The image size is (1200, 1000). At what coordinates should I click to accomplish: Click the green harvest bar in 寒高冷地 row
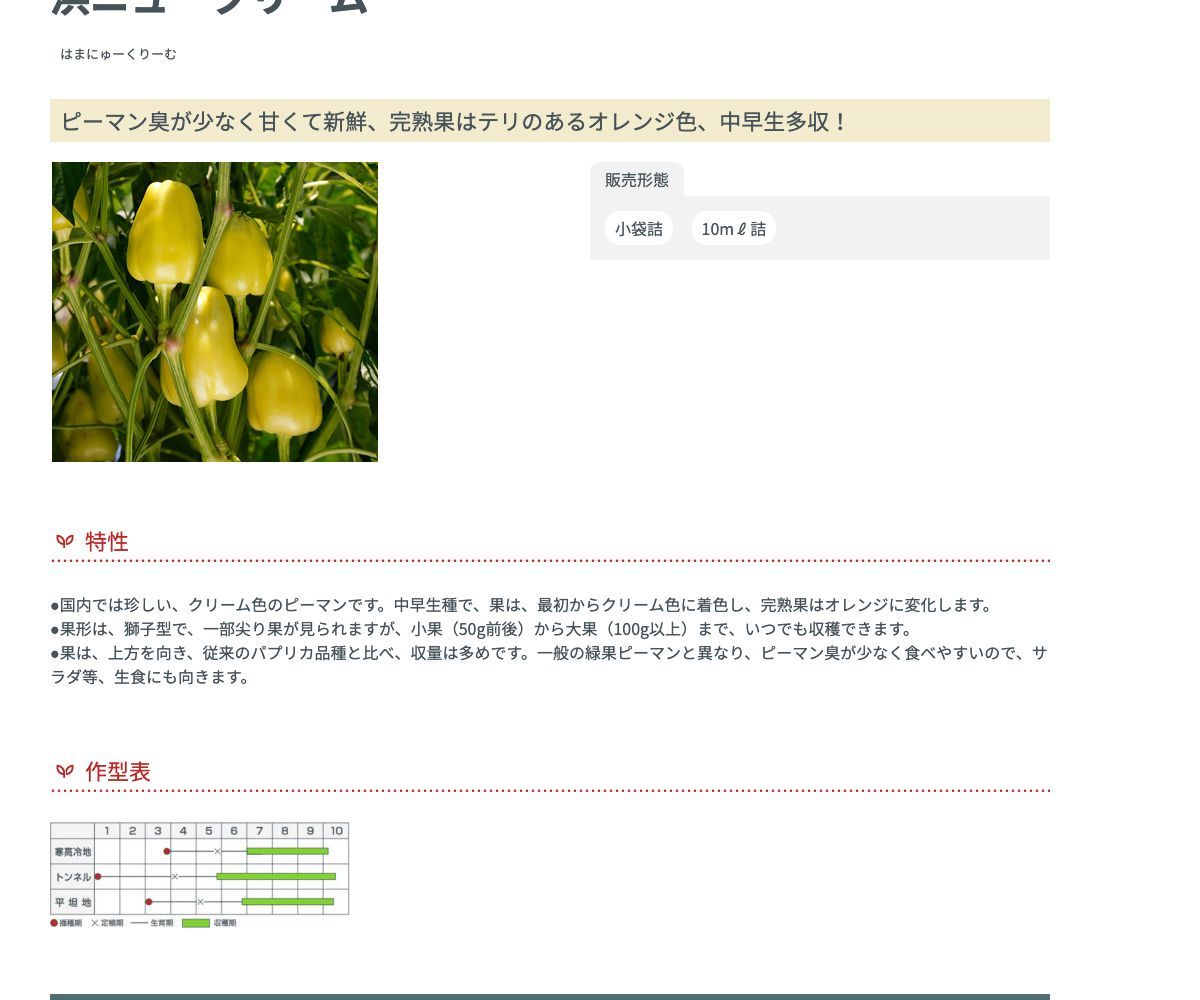(x=287, y=851)
